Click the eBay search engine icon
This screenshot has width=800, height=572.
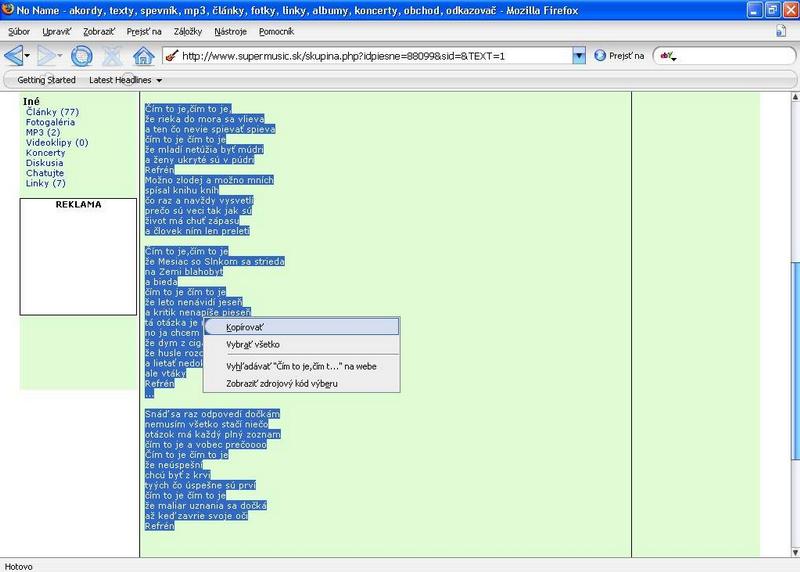[665, 56]
